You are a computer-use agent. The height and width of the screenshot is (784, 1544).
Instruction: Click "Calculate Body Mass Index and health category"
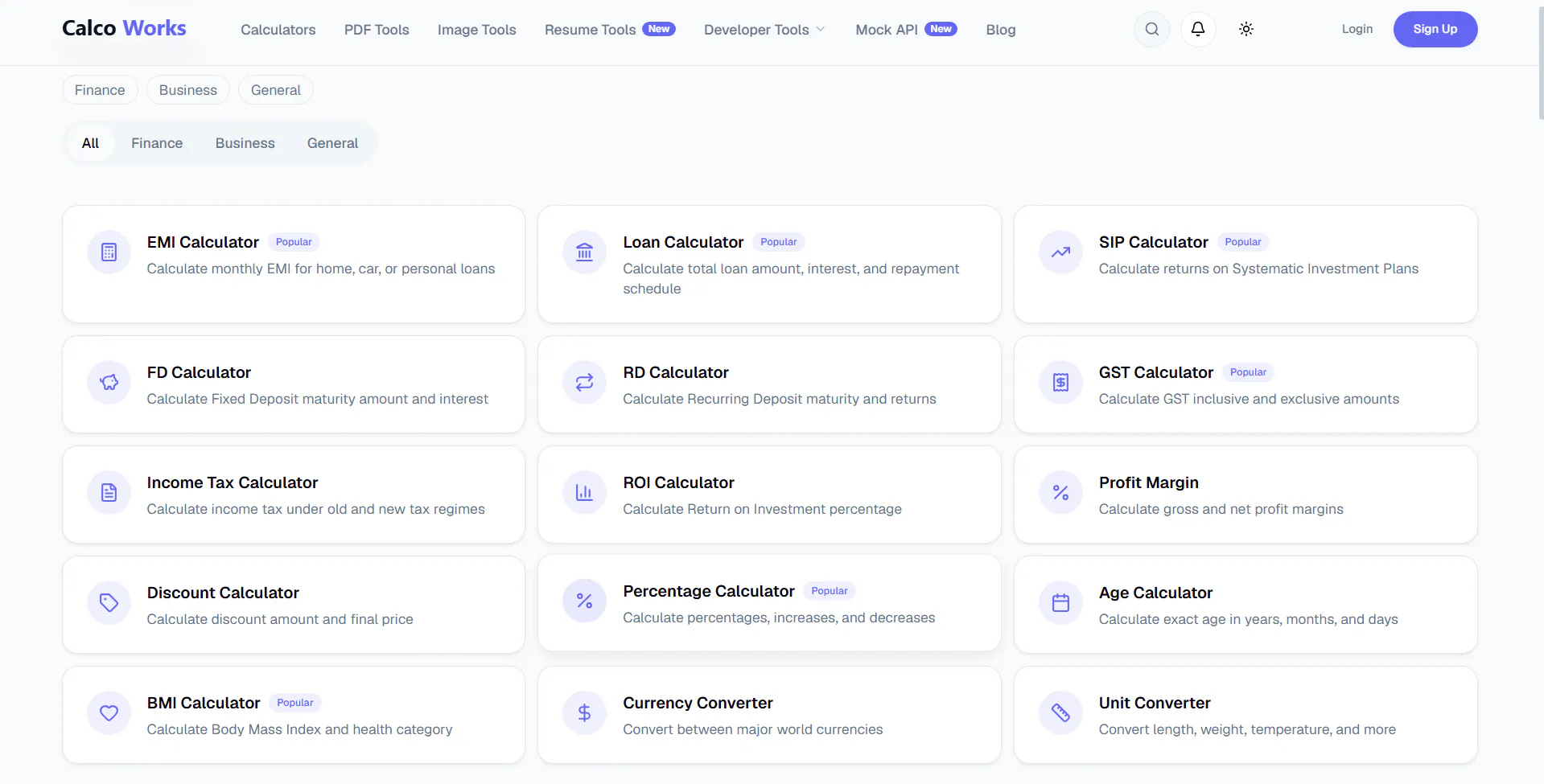(299, 729)
